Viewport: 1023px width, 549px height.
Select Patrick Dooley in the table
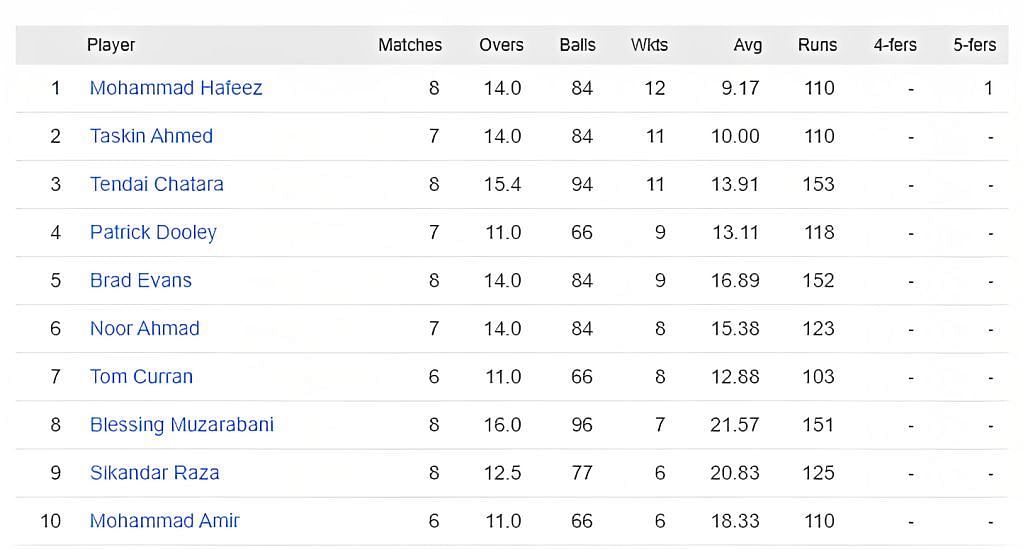(x=153, y=232)
